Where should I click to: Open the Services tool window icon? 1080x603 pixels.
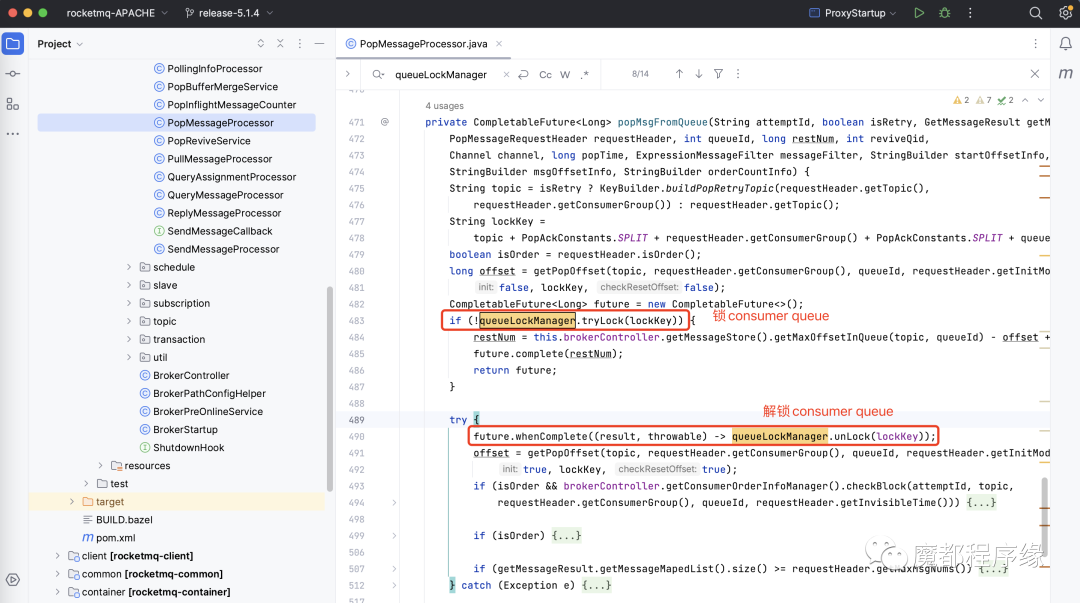[x=13, y=580]
